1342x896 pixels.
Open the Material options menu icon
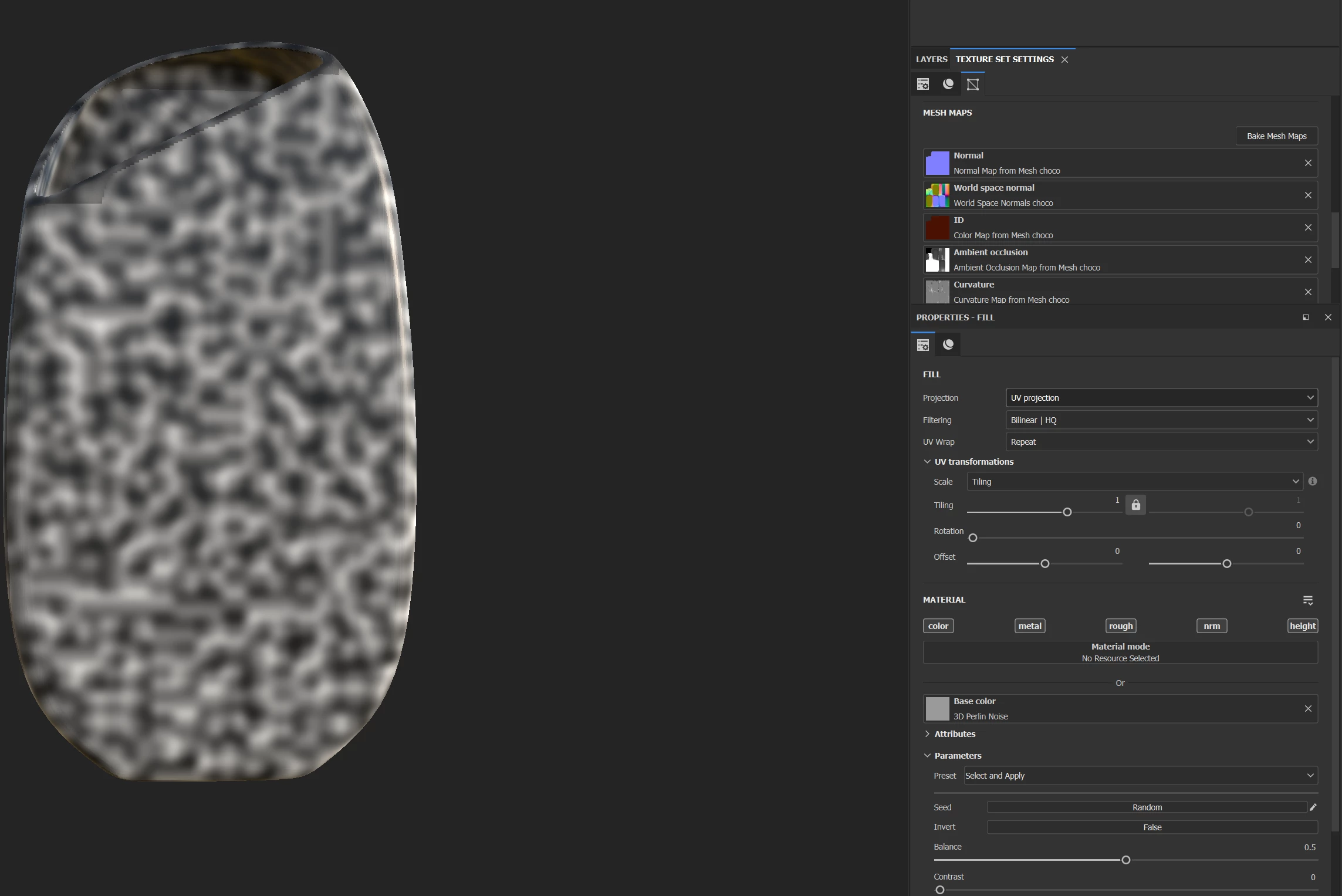[x=1307, y=600]
